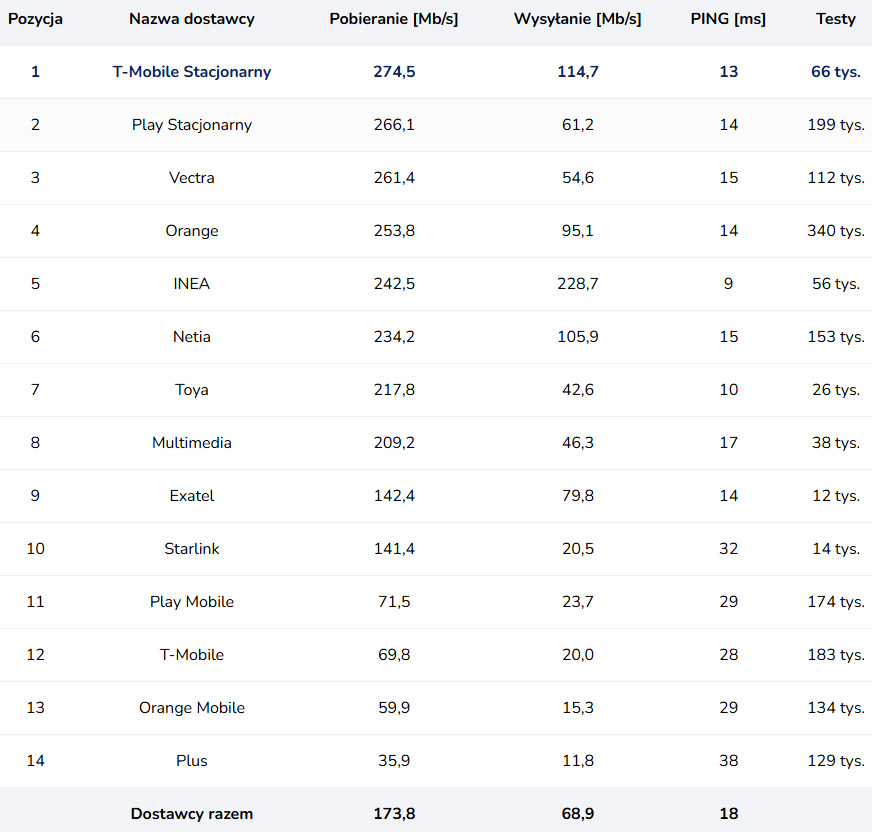The image size is (872, 832).
Task: Click the total upload value '68,9'
Action: (x=578, y=814)
